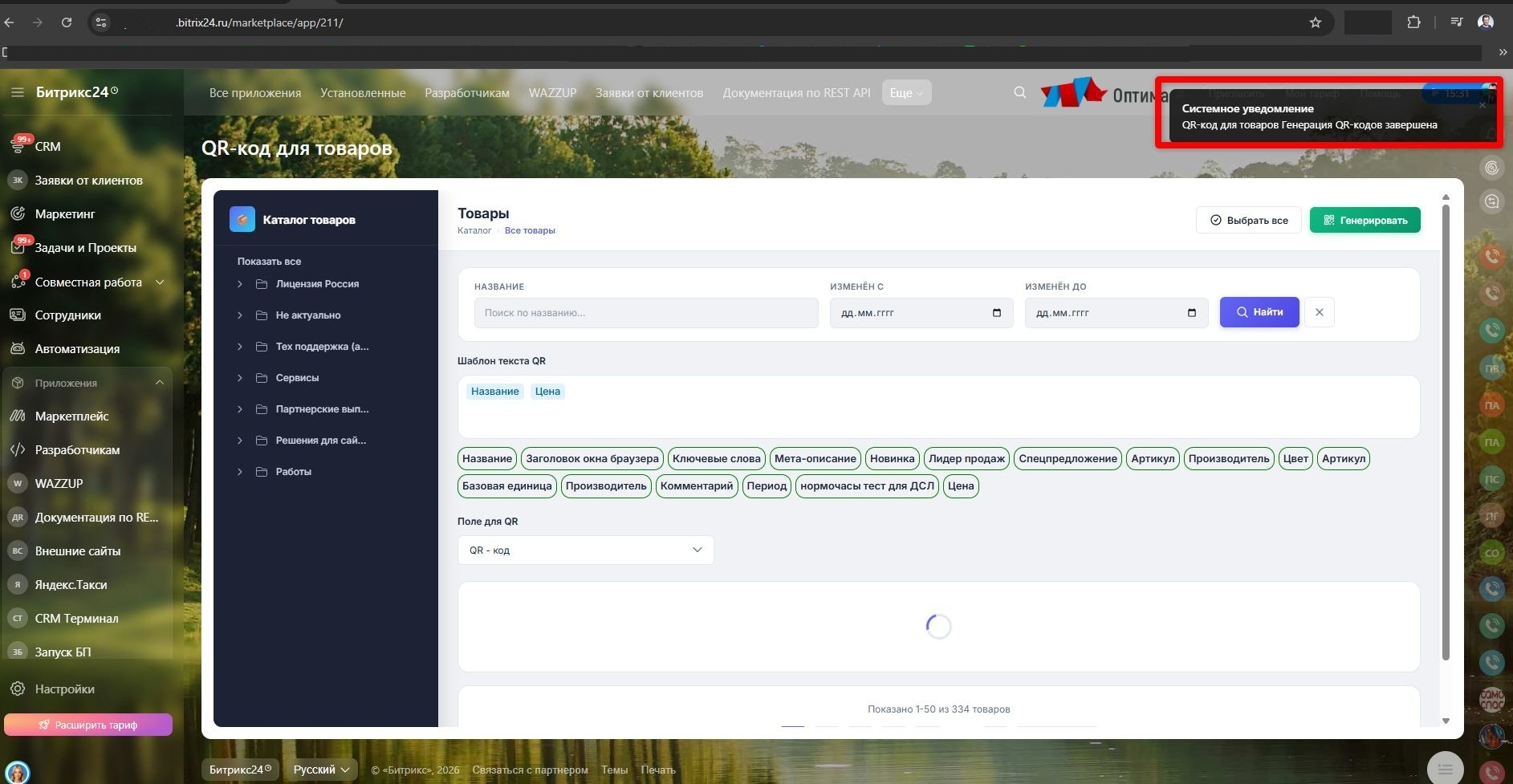Click the app panel vertical scrollbar

[1446, 433]
